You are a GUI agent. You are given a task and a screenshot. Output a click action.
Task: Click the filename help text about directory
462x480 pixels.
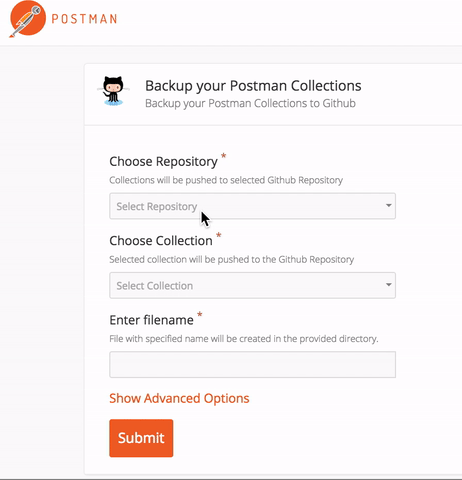[244, 339]
